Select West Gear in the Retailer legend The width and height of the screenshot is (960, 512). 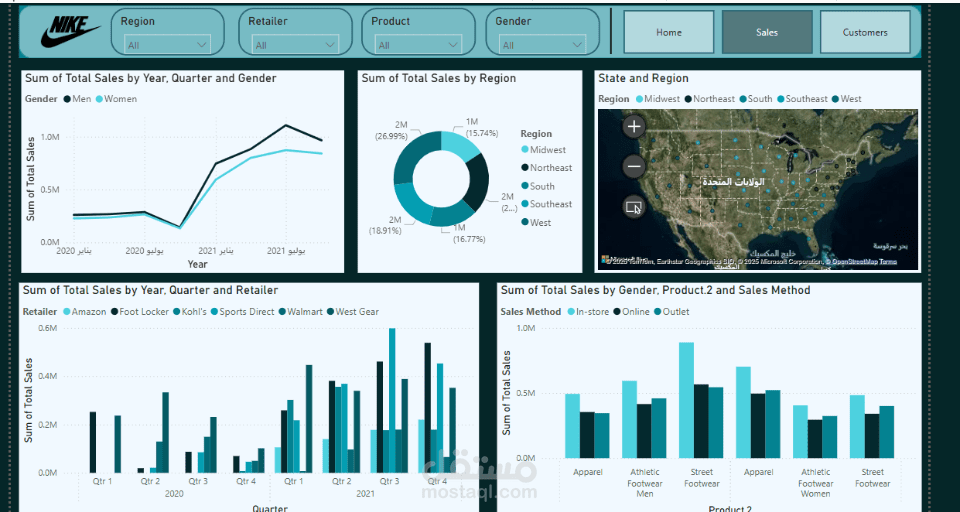click(353, 312)
